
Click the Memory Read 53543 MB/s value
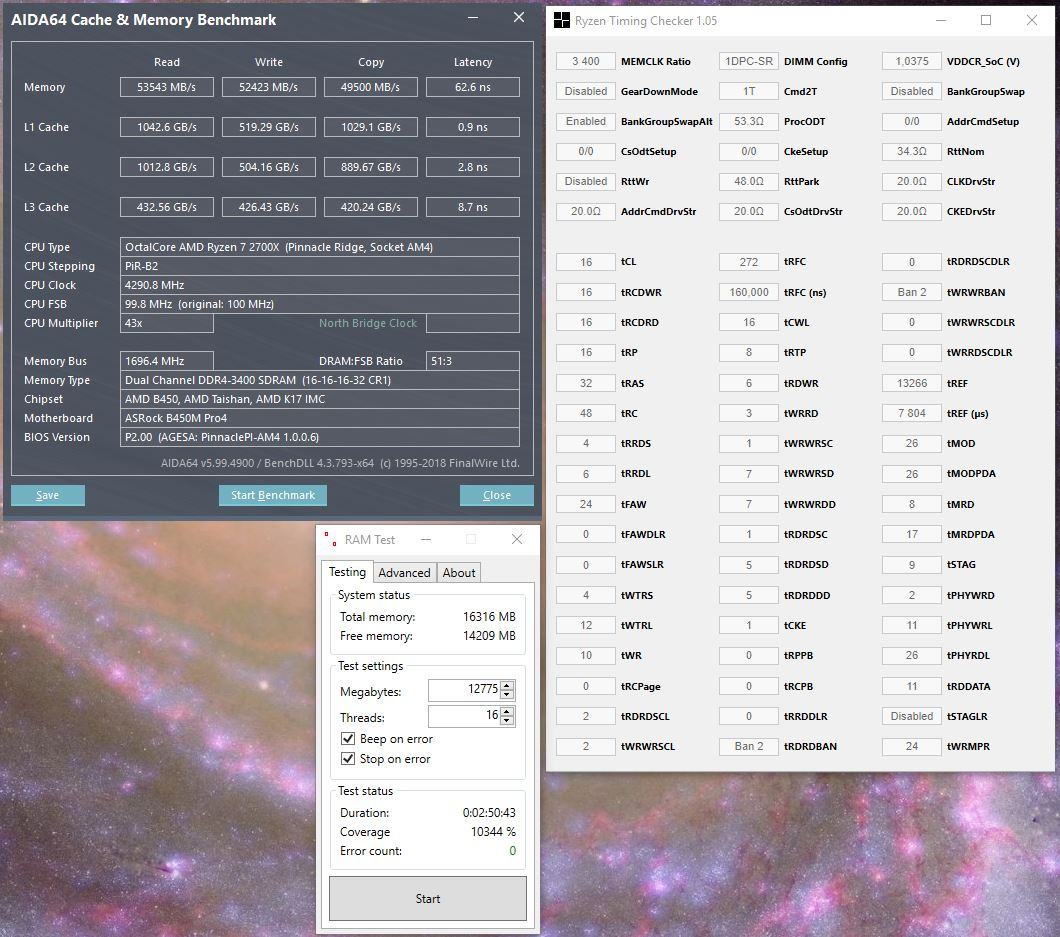point(166,87)
